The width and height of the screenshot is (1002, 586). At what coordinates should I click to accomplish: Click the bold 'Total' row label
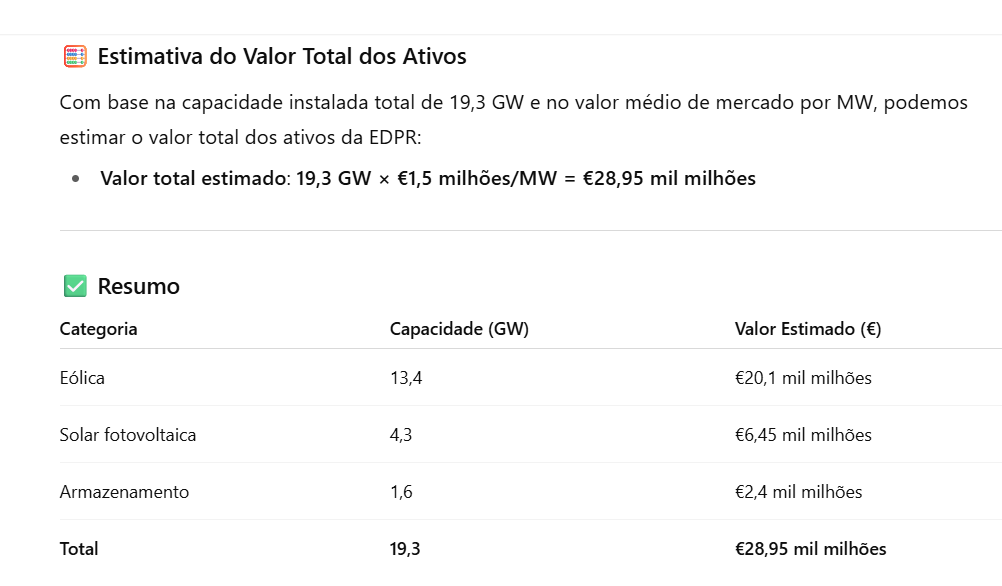(x=79, y=549)
